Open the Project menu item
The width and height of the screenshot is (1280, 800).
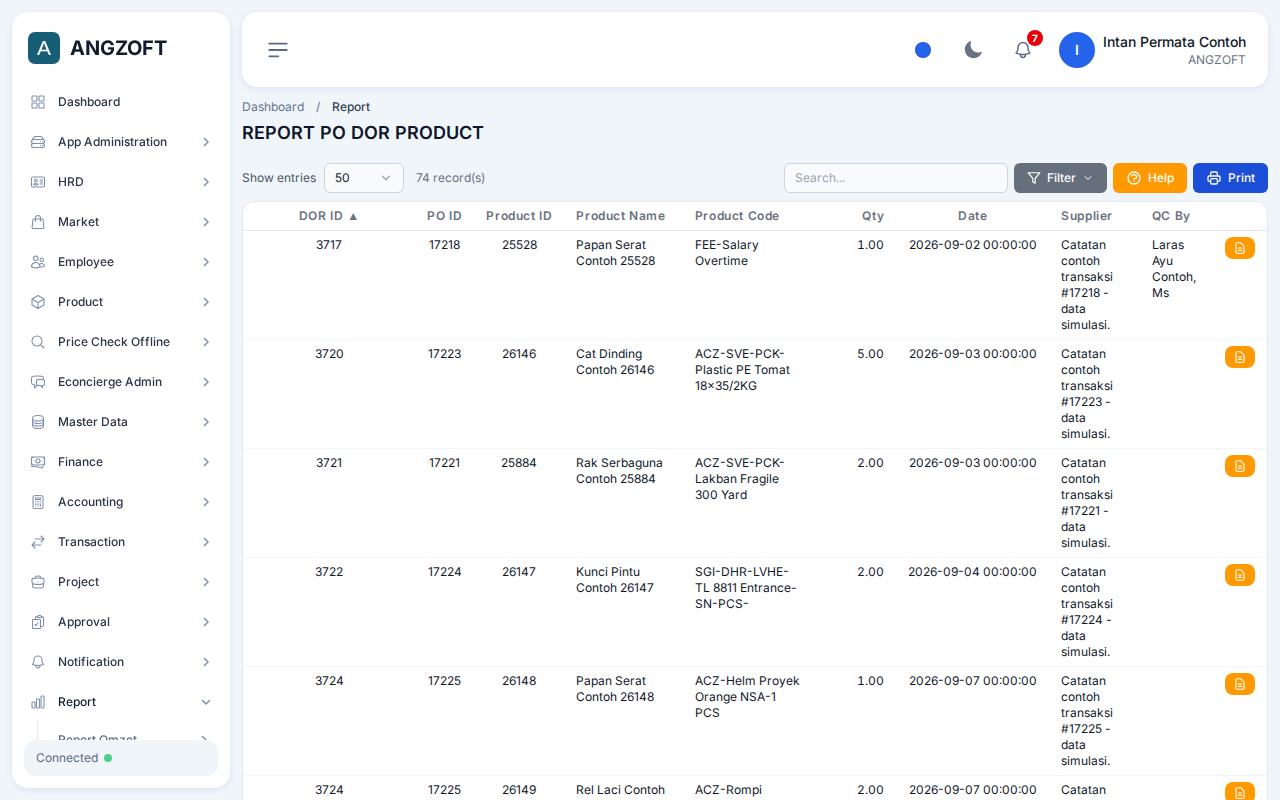(121, 582)
